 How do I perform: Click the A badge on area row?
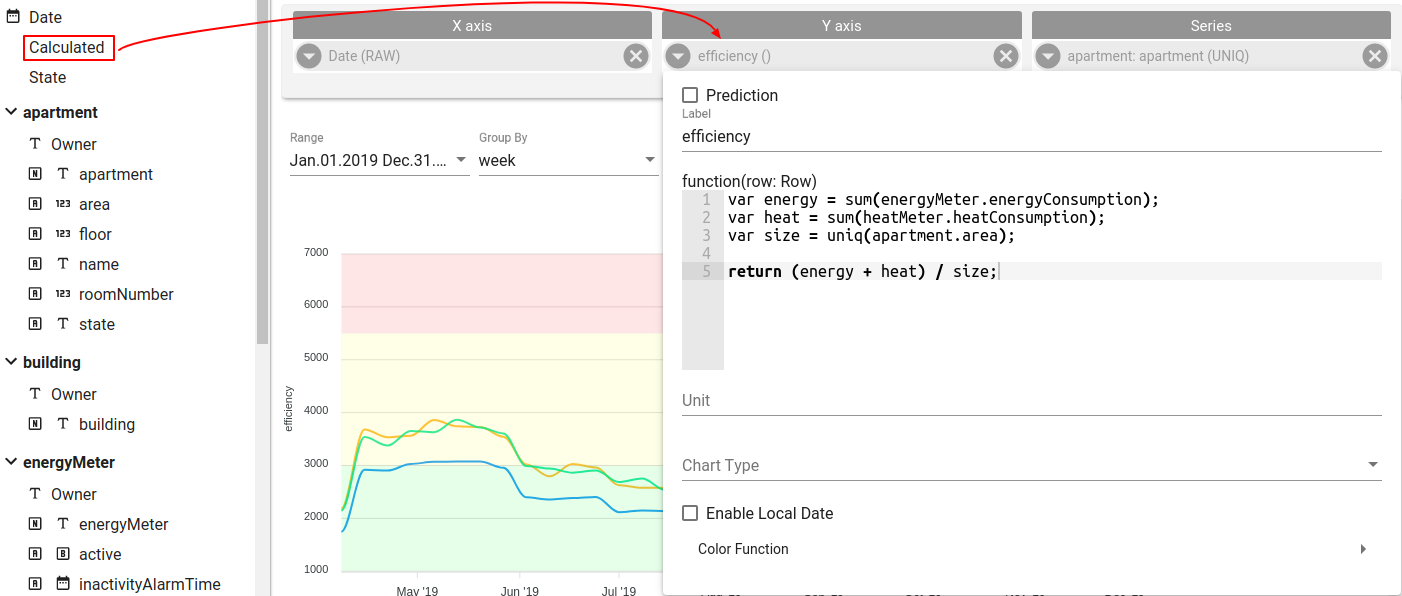[35, 204]
